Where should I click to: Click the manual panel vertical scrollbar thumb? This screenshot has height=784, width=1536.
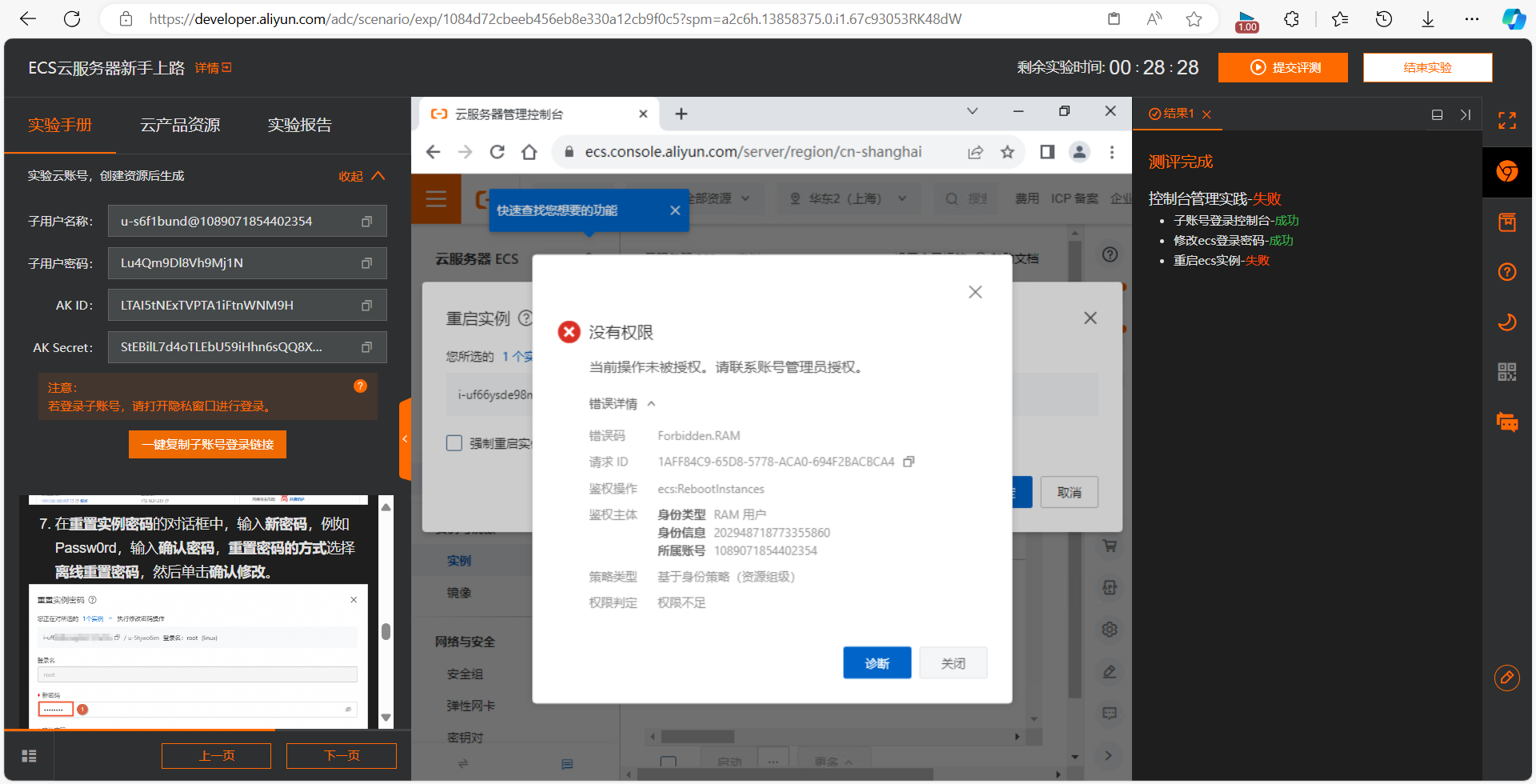(386, 632)
